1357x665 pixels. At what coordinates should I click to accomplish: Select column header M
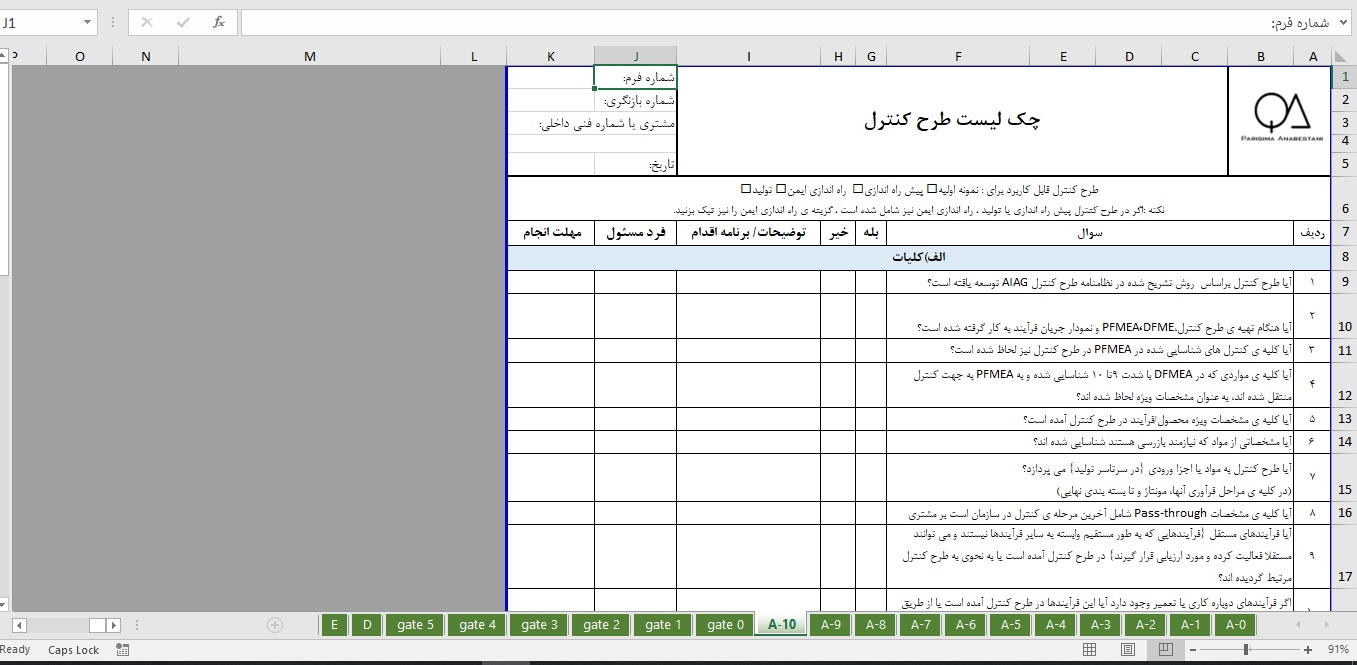click(x=310, y=56)
